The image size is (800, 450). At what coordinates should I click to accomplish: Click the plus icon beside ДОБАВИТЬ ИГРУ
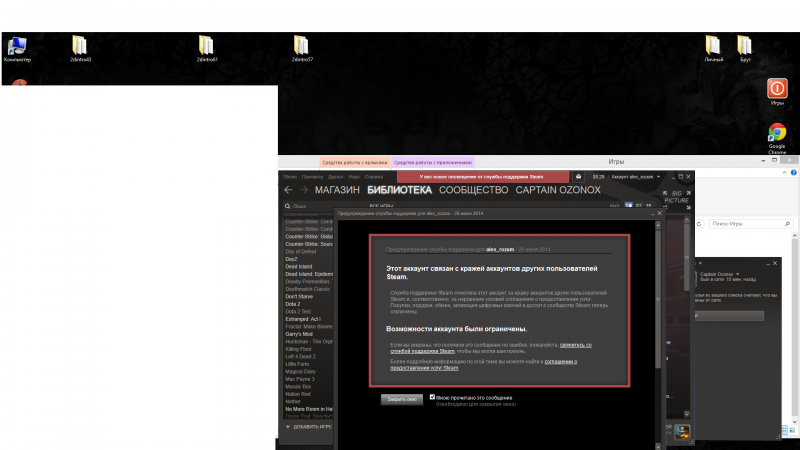click(288, 427)
